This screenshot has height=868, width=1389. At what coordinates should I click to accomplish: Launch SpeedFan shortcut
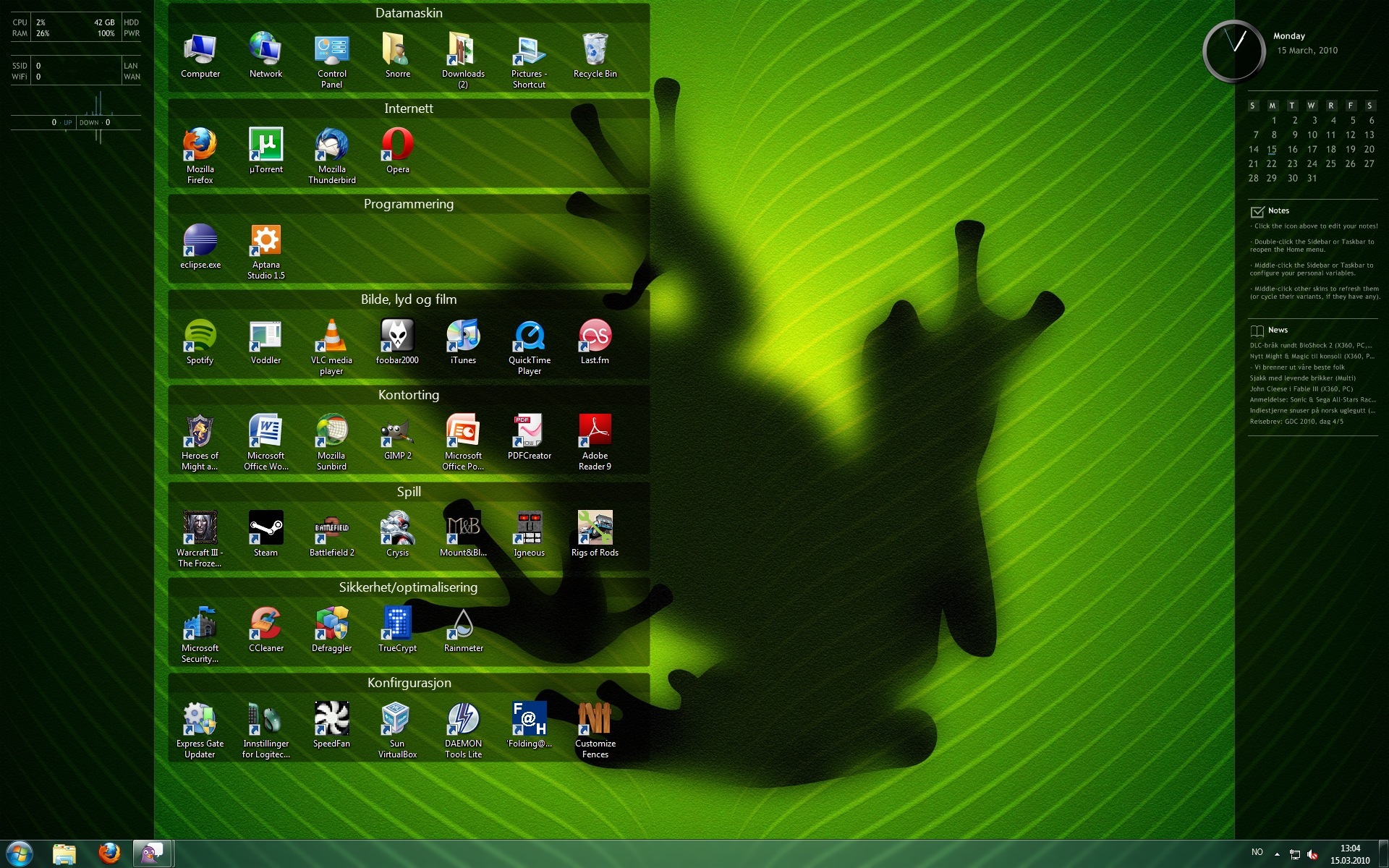tap(332, 726)
